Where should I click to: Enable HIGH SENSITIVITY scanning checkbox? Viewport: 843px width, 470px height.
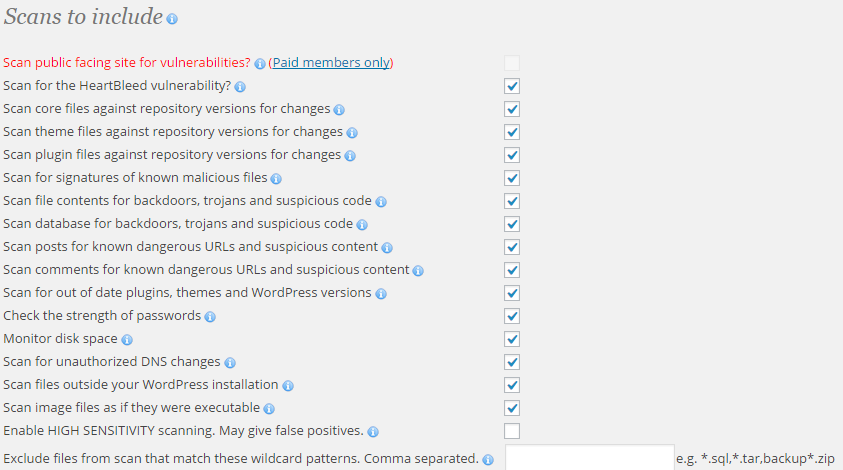click(x=512, y=431)
